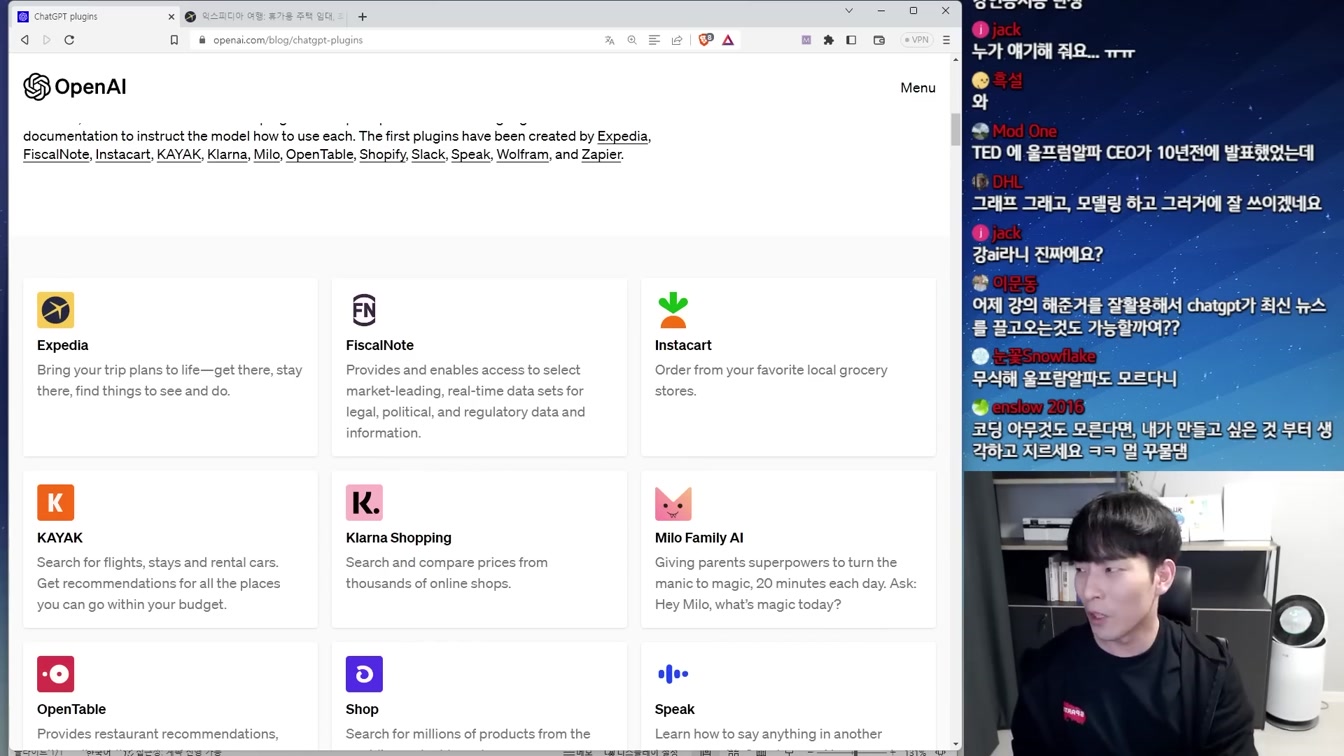This screenshot has width=1344, height=756.
Task: Follow the Instacart link in the paragraph
Action: [x=123, y=154]
